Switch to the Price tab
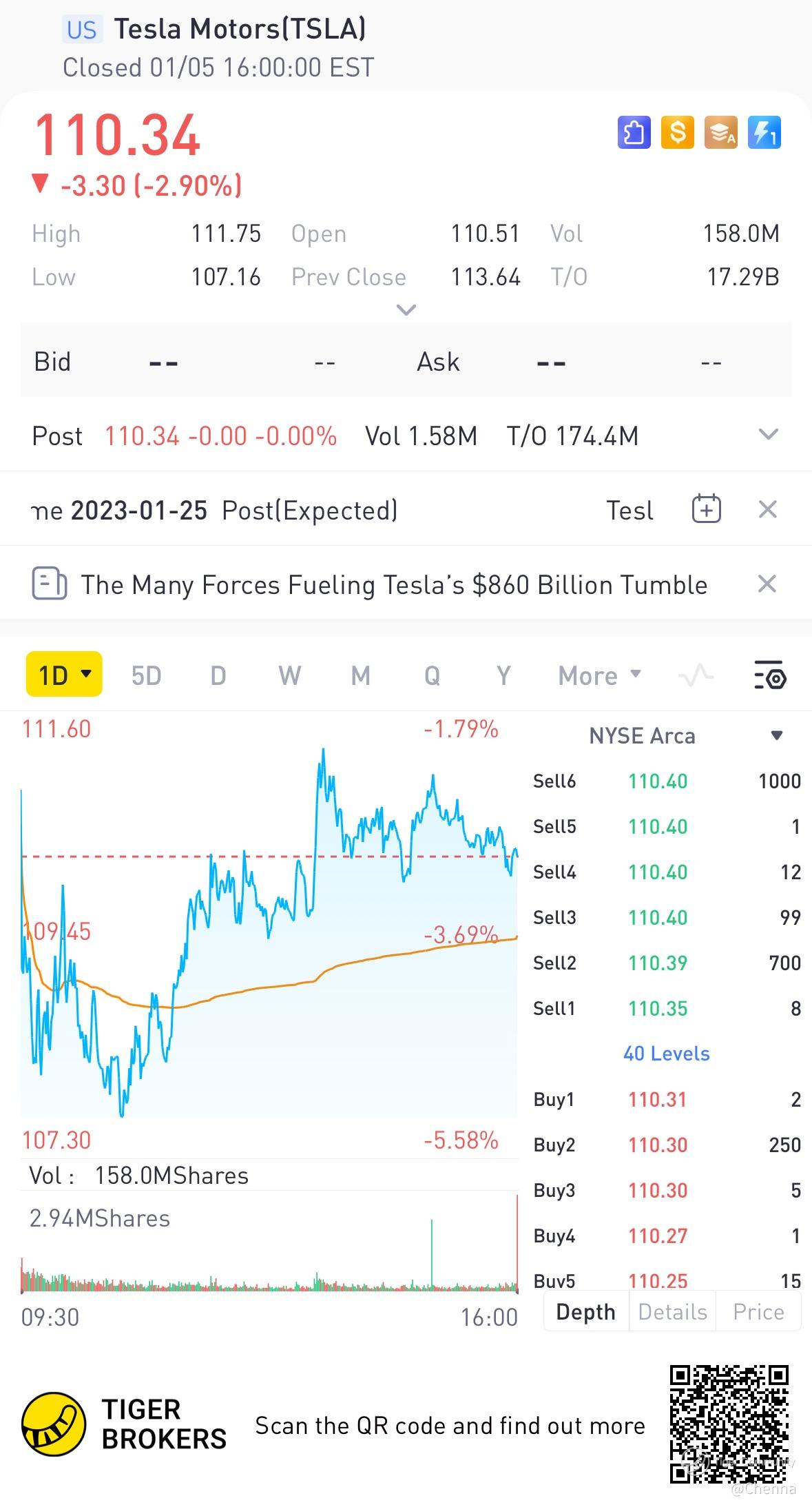This screenshot has width=812, height=1507. pos(758,1311)
